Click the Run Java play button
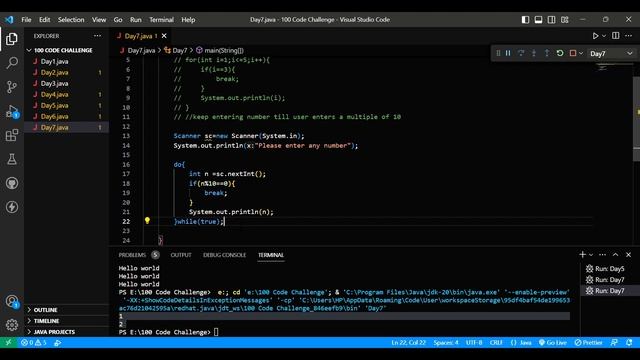 pyautogui.click(x=595, y=36)
